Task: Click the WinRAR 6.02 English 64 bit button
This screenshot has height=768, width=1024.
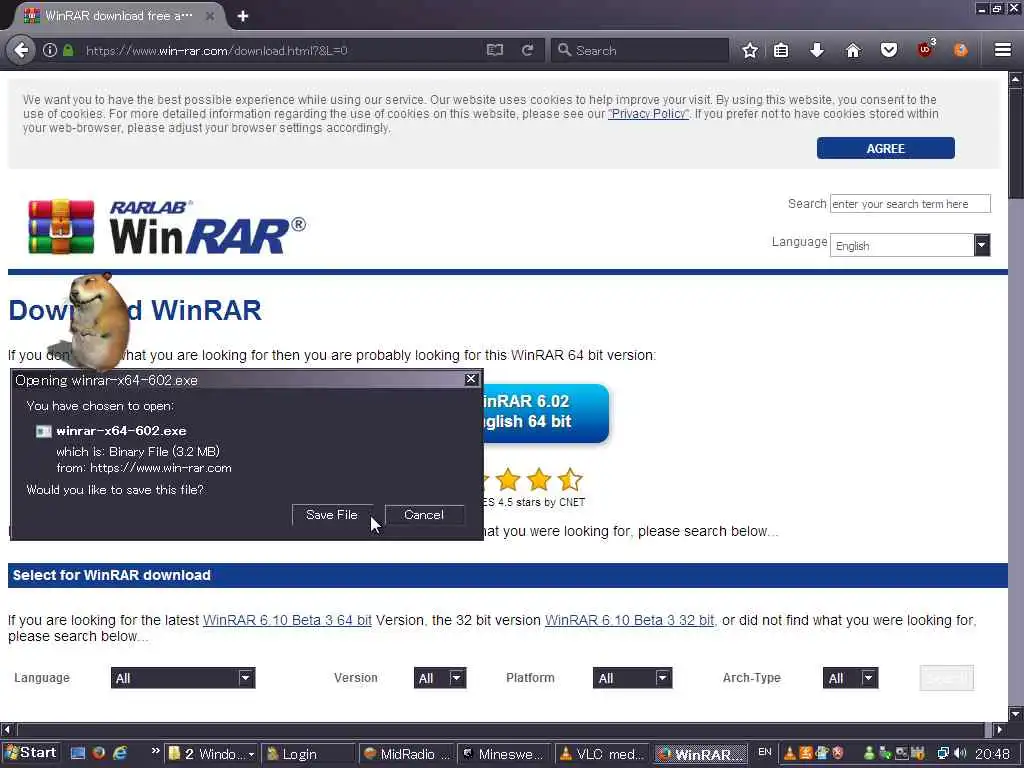Action: [x=546, y=412]
